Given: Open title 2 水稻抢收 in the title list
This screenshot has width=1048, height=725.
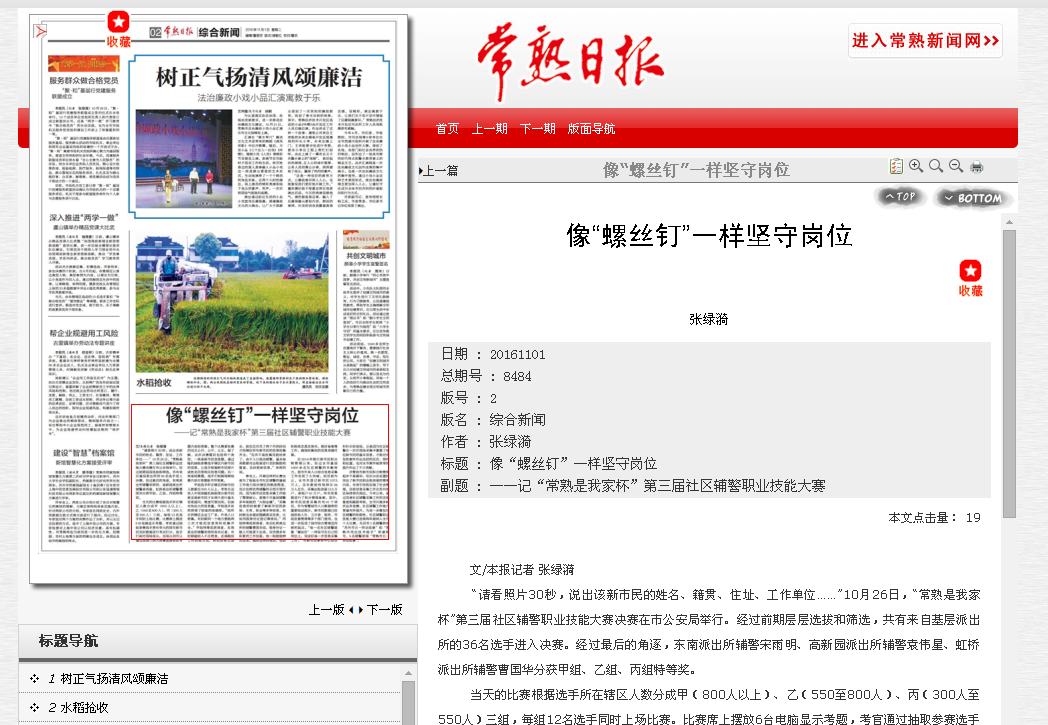Looking at the screenshot, I should tap(78, 707).
